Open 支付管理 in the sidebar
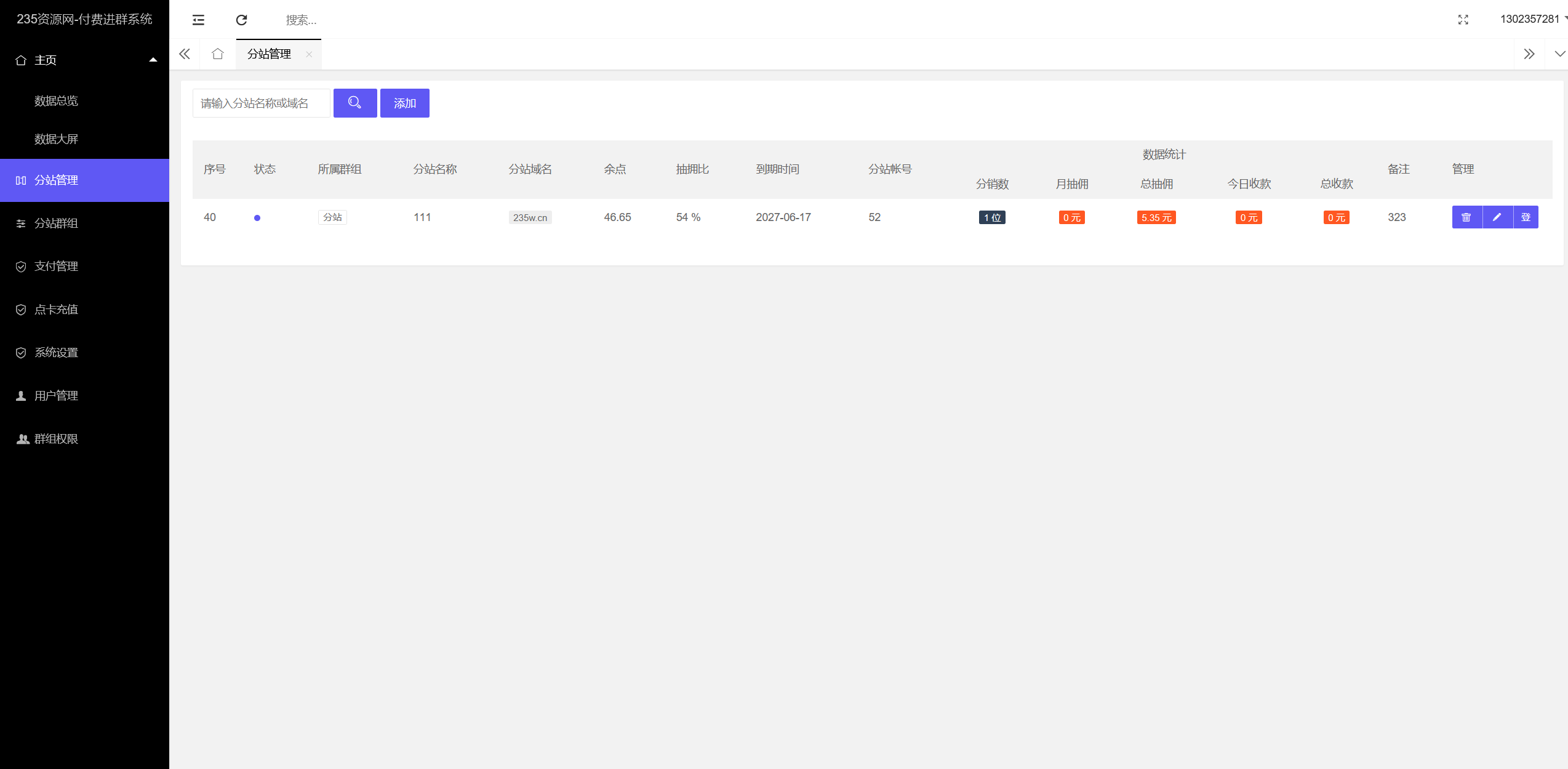Viewport: 1568px width, 769px height. pos(56,267)
